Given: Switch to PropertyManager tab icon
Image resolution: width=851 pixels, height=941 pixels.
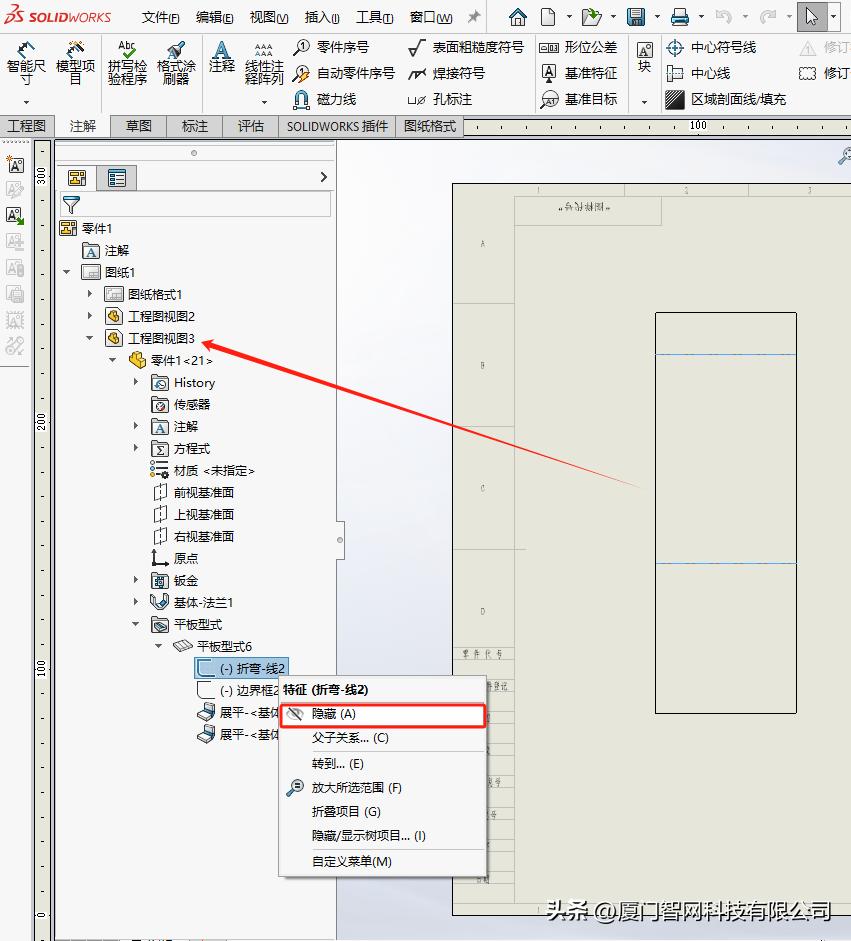Looking at the screenshot, I should pyautogui.click(x=116, y=178).
